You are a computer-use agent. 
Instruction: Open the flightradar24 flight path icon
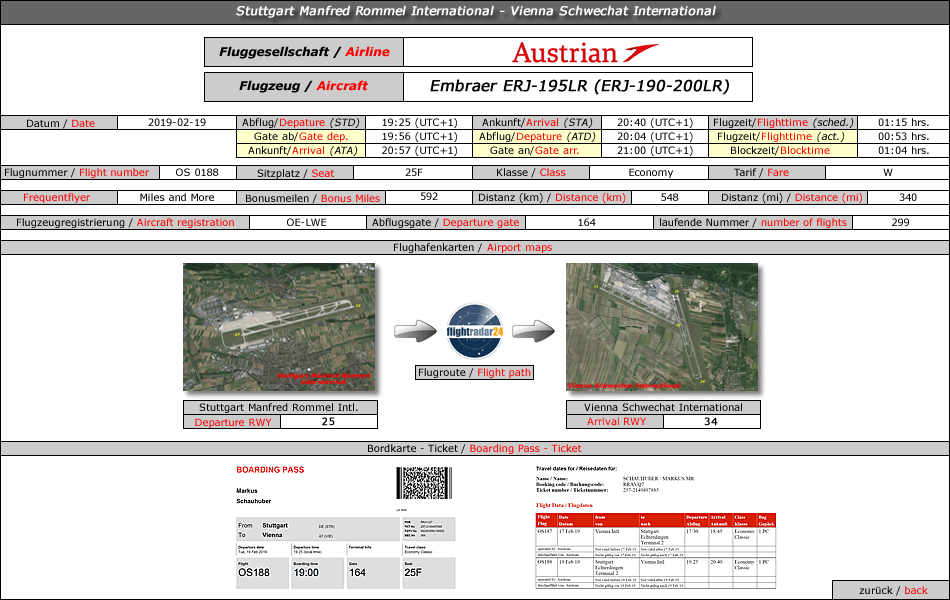(x=475, y=329)
